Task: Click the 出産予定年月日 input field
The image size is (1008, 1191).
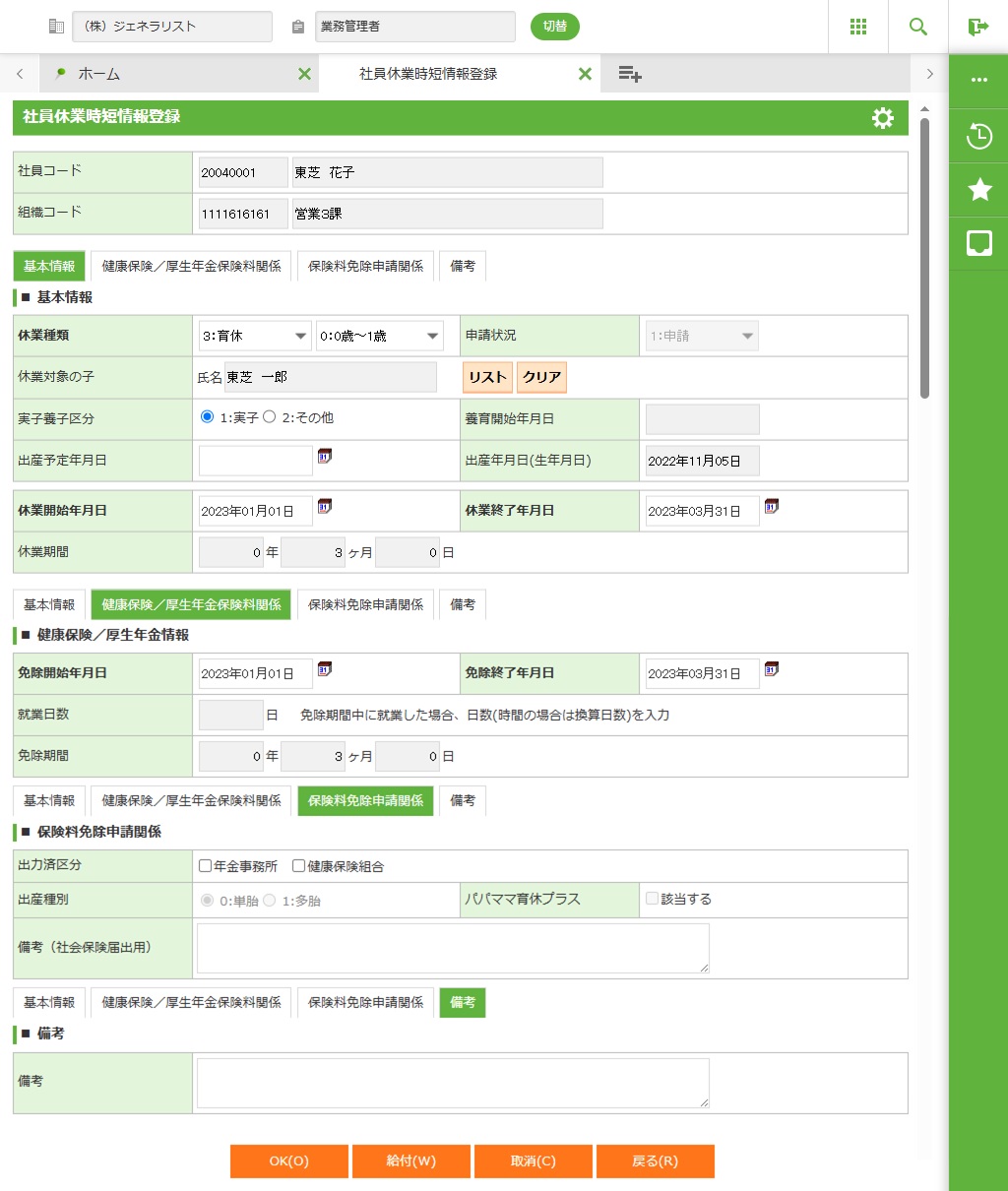Action: point(256,460)
